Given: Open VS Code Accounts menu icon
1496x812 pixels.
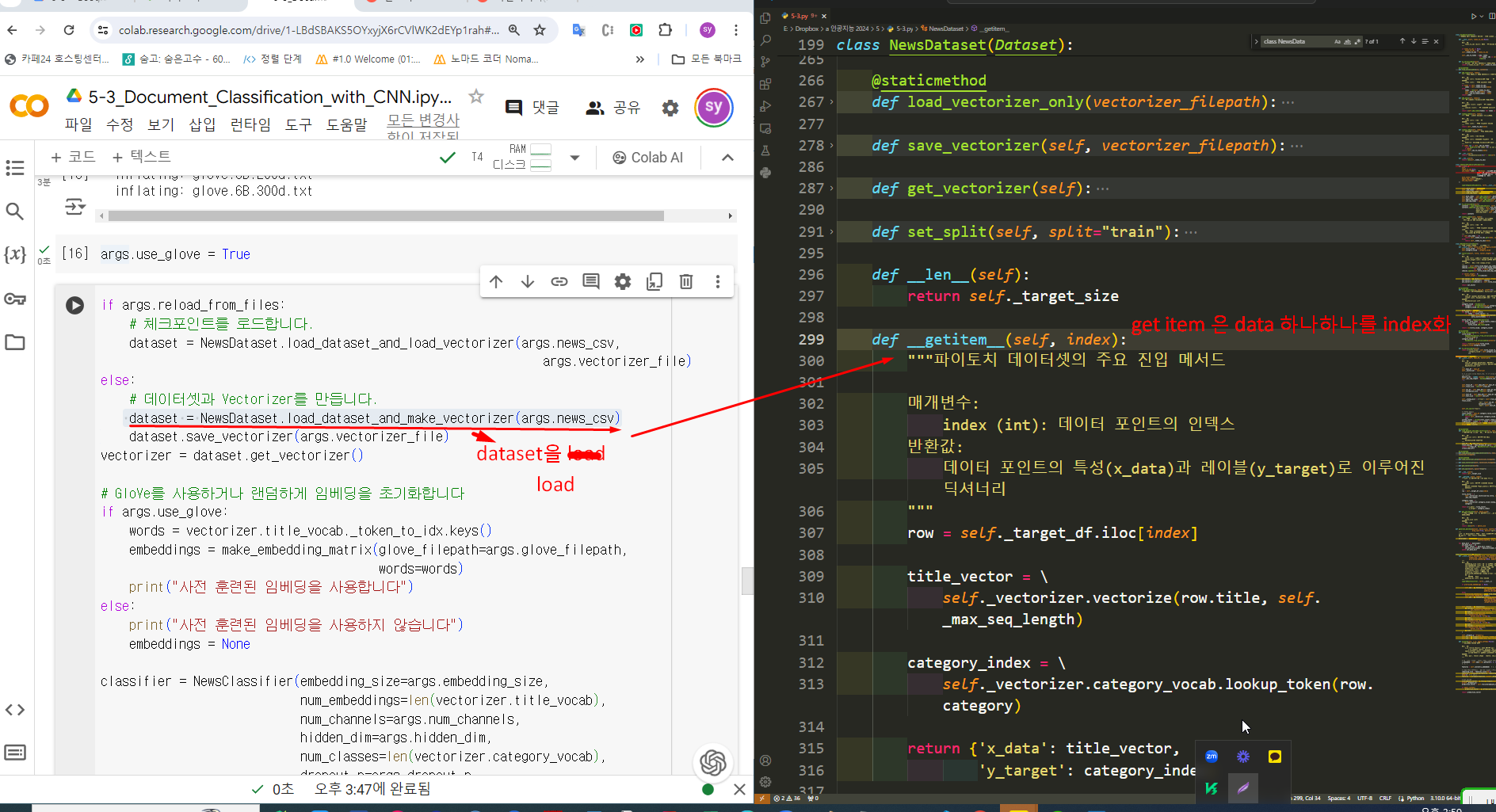Looking at the screenshot, I should pyautogui.click(x=765, y=761).
